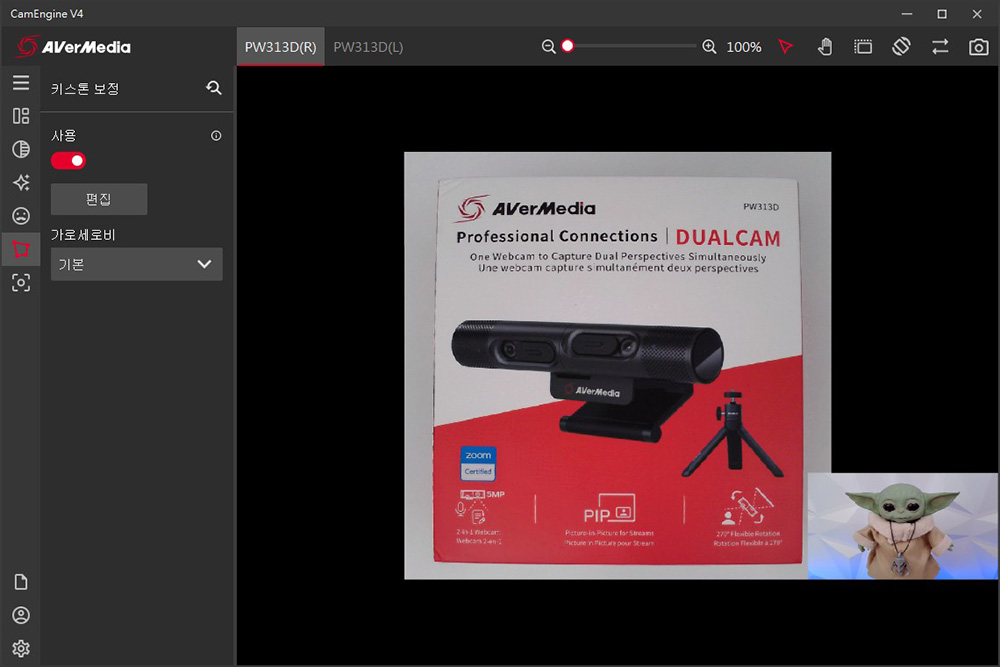
Task: Click the zoom in magnifier icon
Action: point(709,47)
